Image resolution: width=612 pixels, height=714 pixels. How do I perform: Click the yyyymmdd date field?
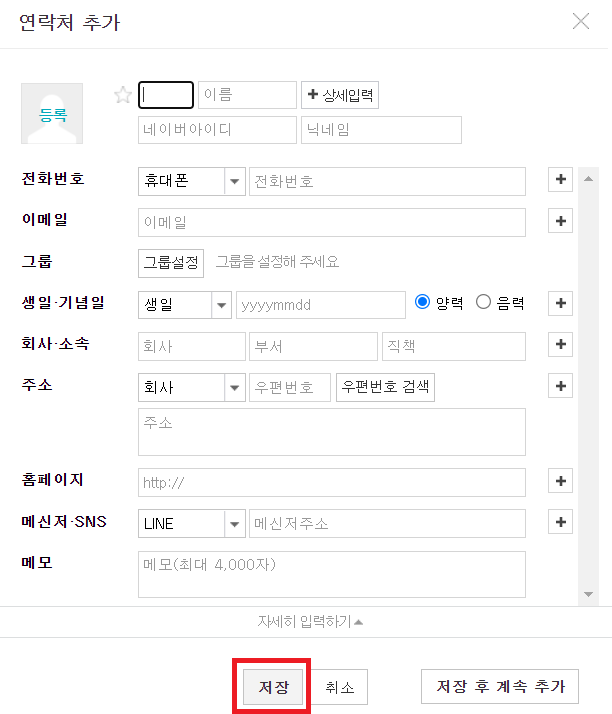tap(321, 305)
